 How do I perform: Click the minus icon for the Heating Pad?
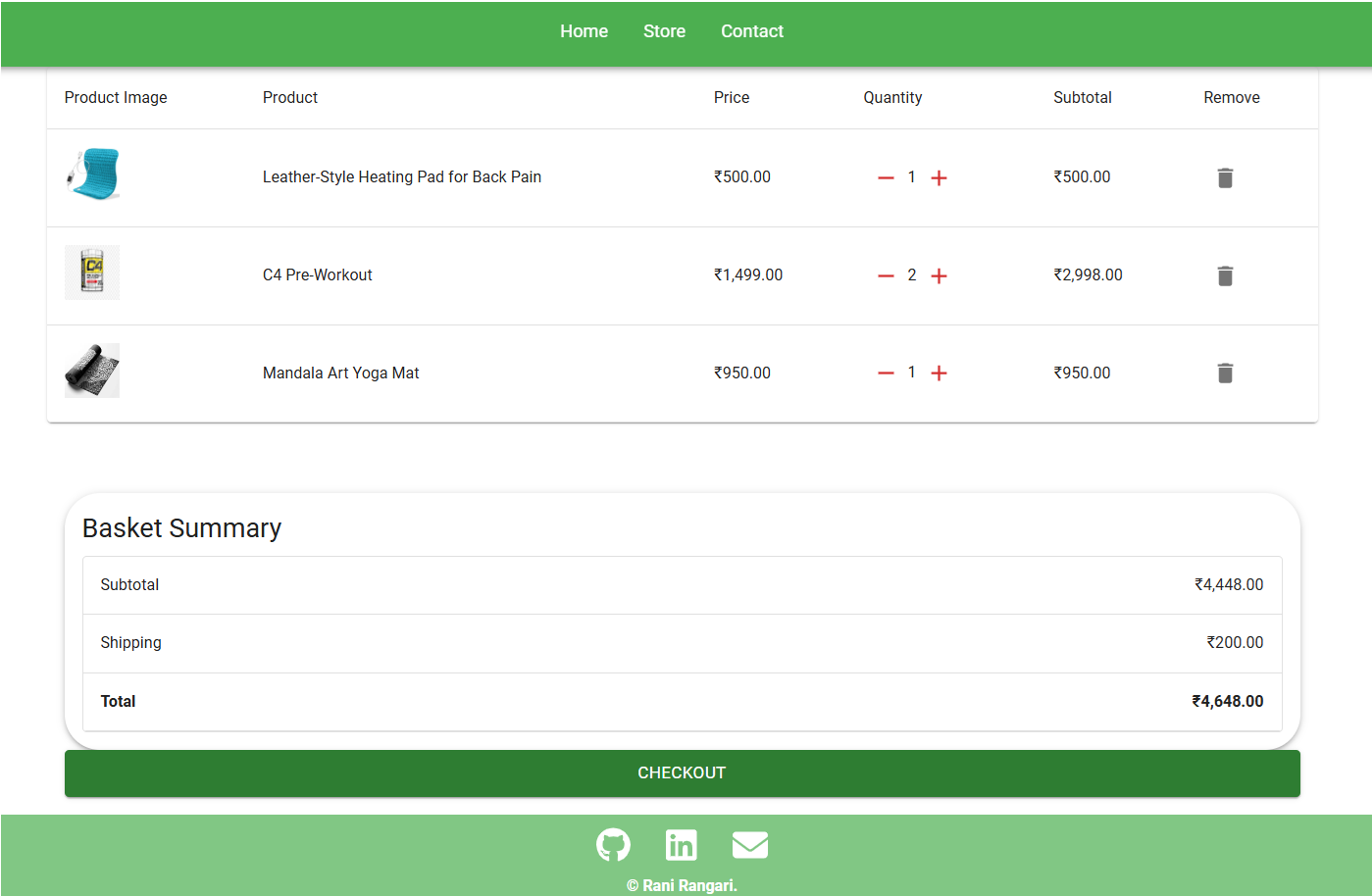pyautogui.click(x=886, y=177)
